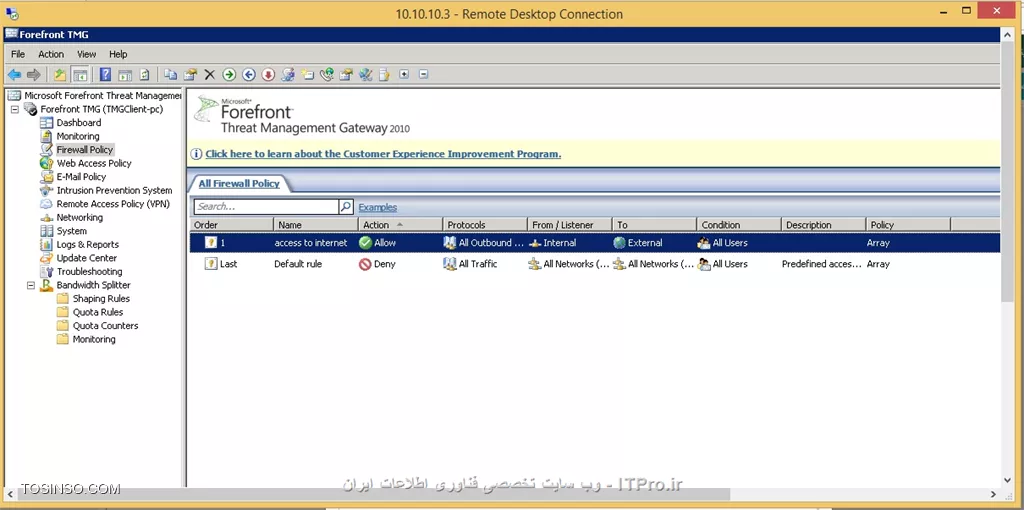This screenshot has width=1024, height=510.
Task: Open Logs & Reports node
Action: [88, 244]
